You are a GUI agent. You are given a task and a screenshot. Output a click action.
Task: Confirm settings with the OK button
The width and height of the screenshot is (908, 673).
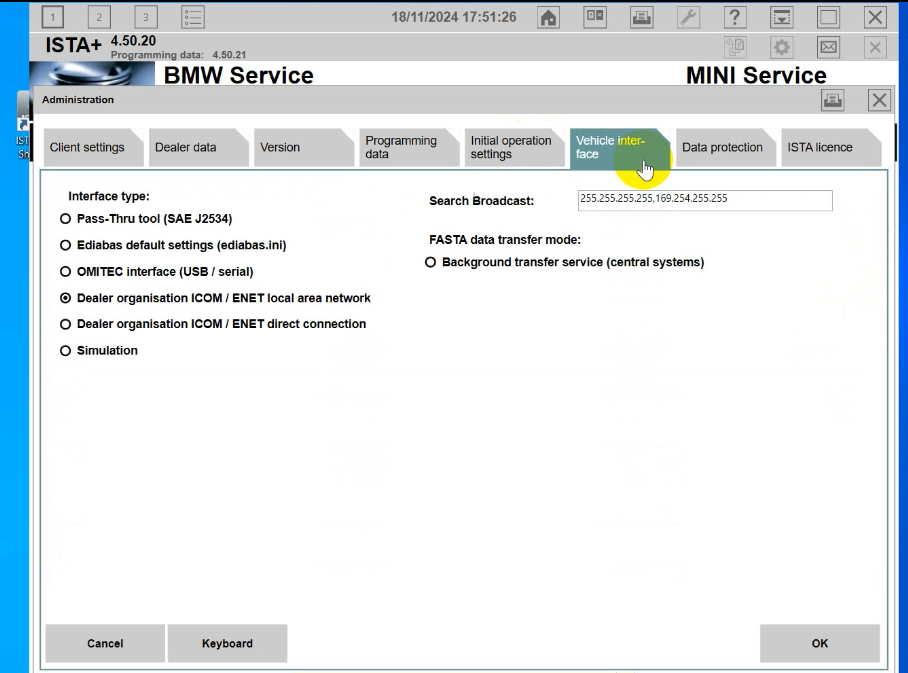(820, 643)
